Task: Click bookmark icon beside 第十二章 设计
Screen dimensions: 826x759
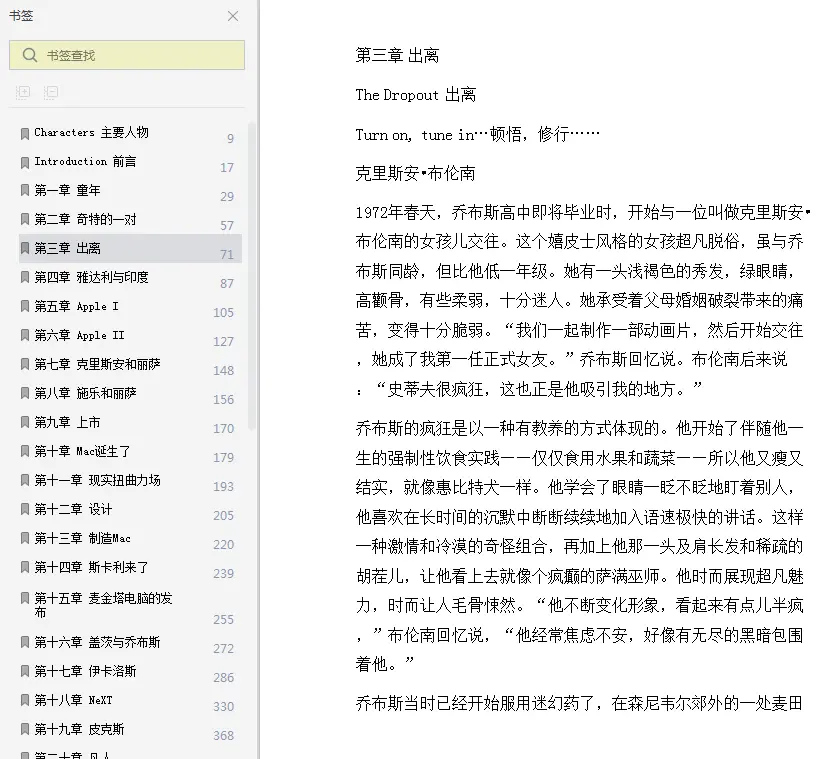Action: pos(25,509)
